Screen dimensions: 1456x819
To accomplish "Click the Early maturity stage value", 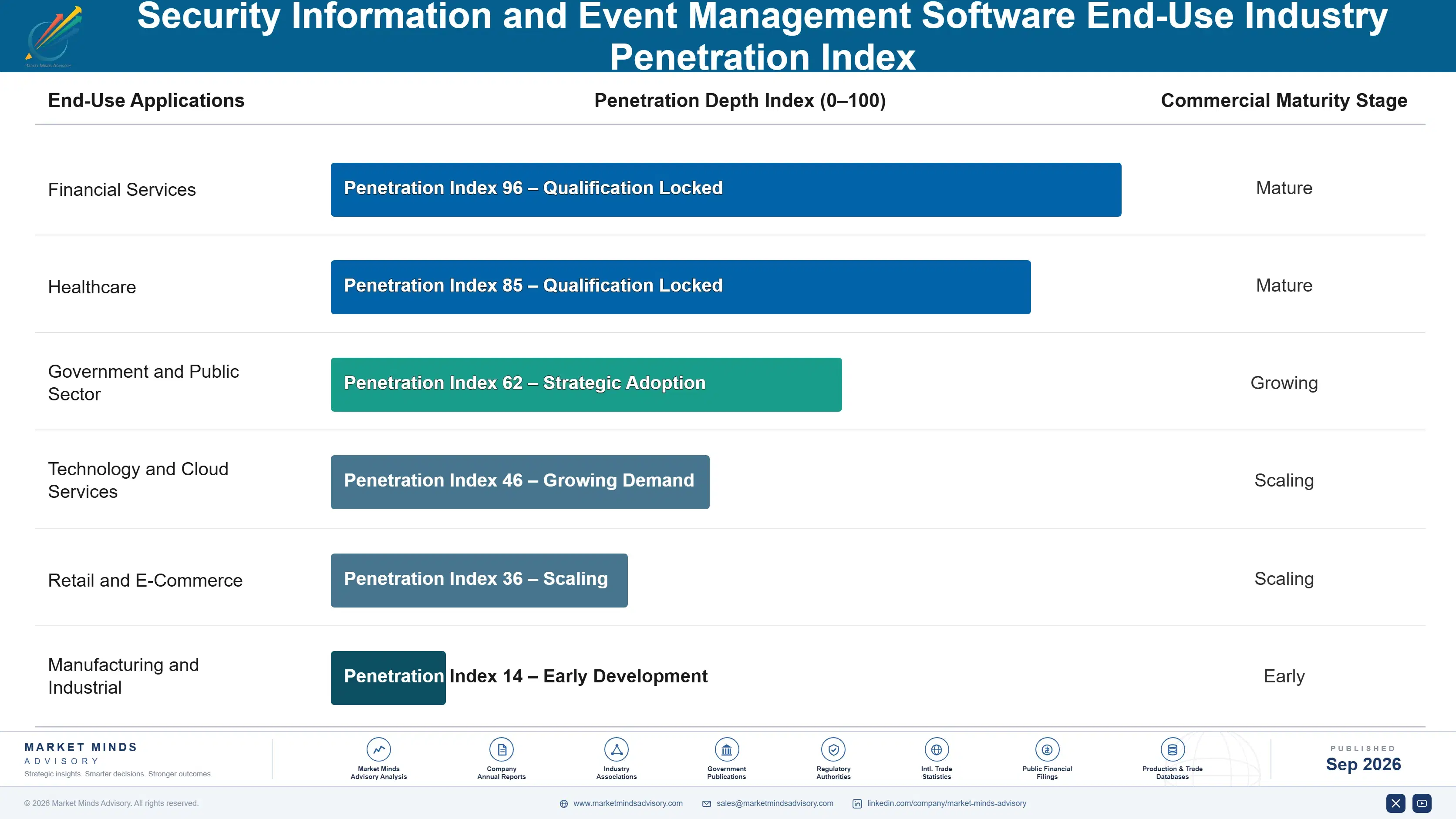I will tap(1284, 676).
